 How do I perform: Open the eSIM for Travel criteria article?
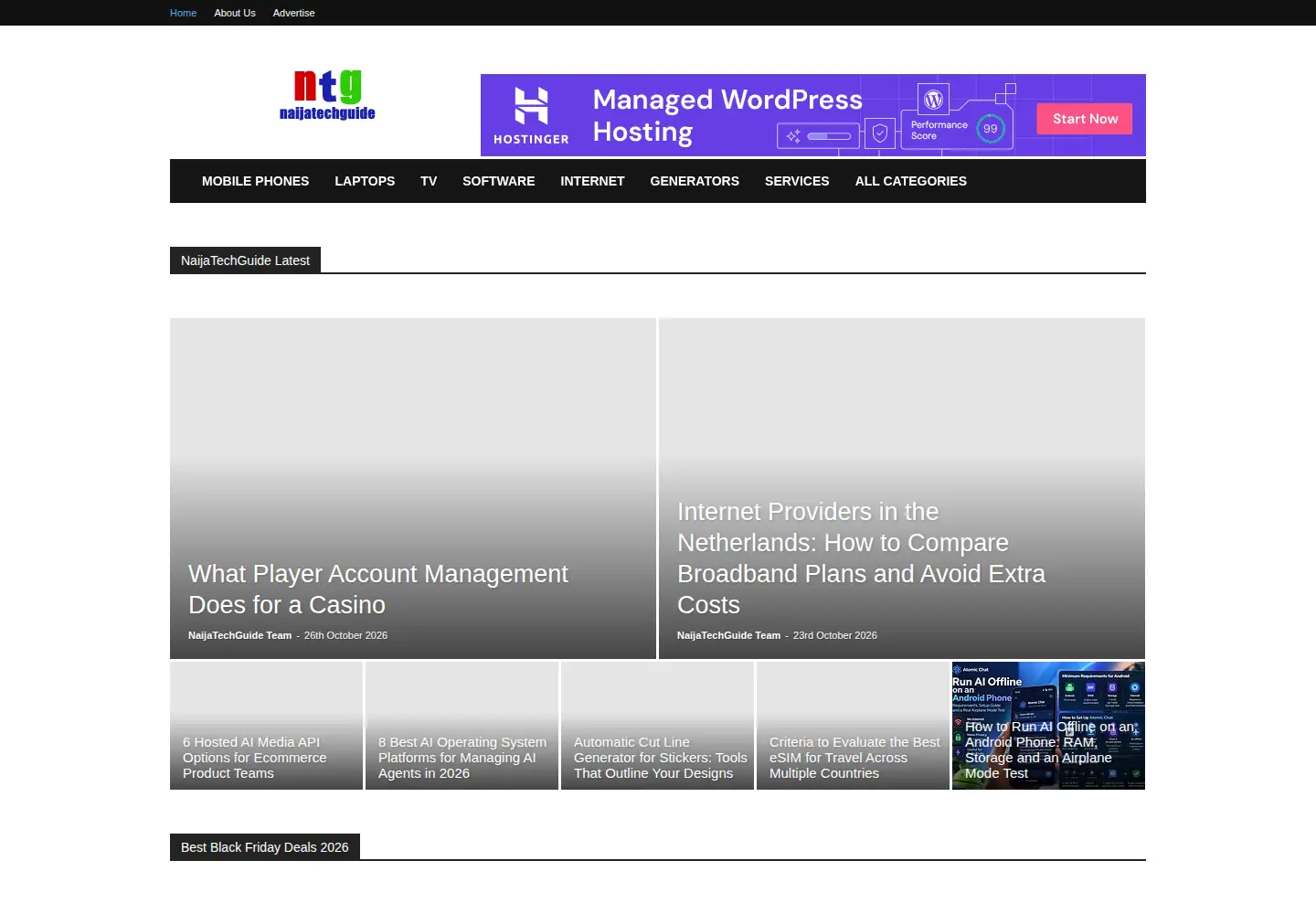pos(854,758)
